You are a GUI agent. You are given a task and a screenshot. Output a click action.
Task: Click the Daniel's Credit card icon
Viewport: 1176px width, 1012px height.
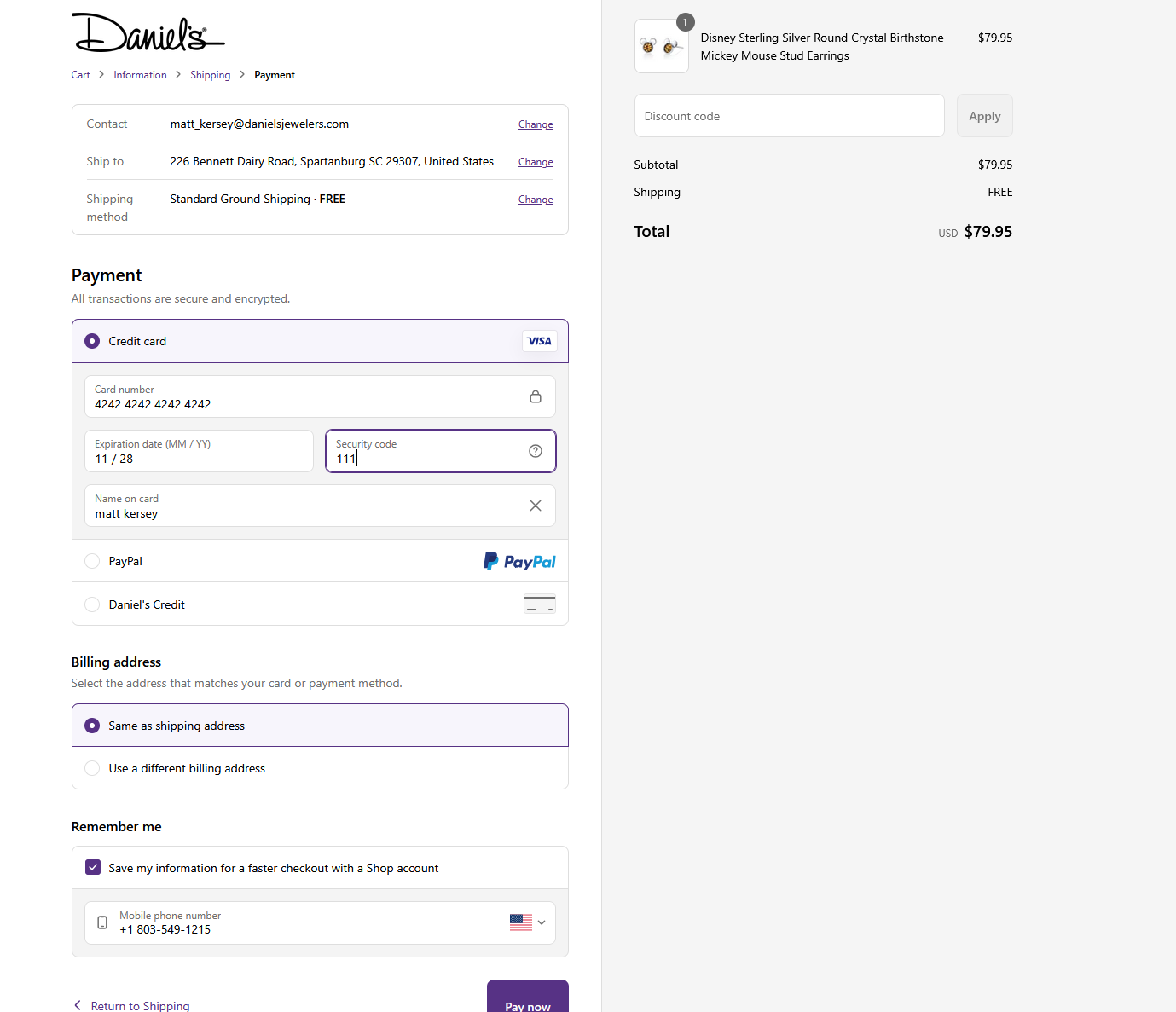pyautogui.click(x=540, y=604)
